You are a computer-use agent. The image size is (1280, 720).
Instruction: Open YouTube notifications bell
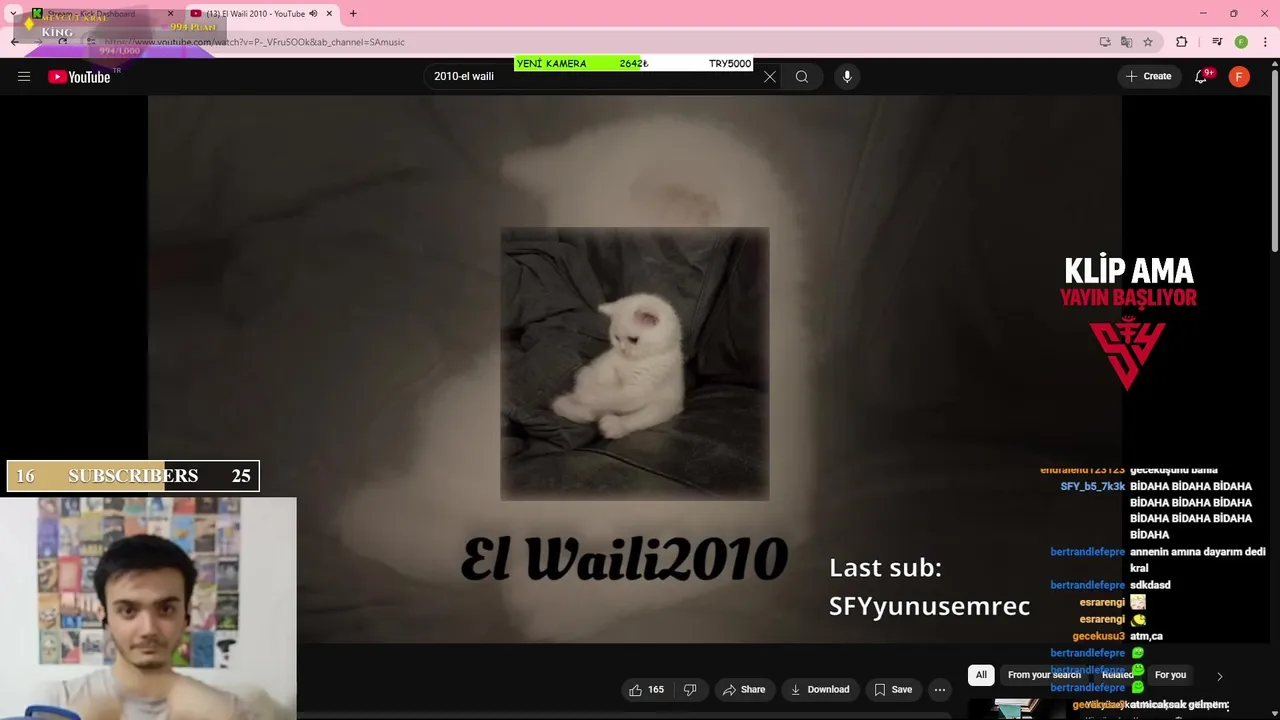[x=1201, y=77]
